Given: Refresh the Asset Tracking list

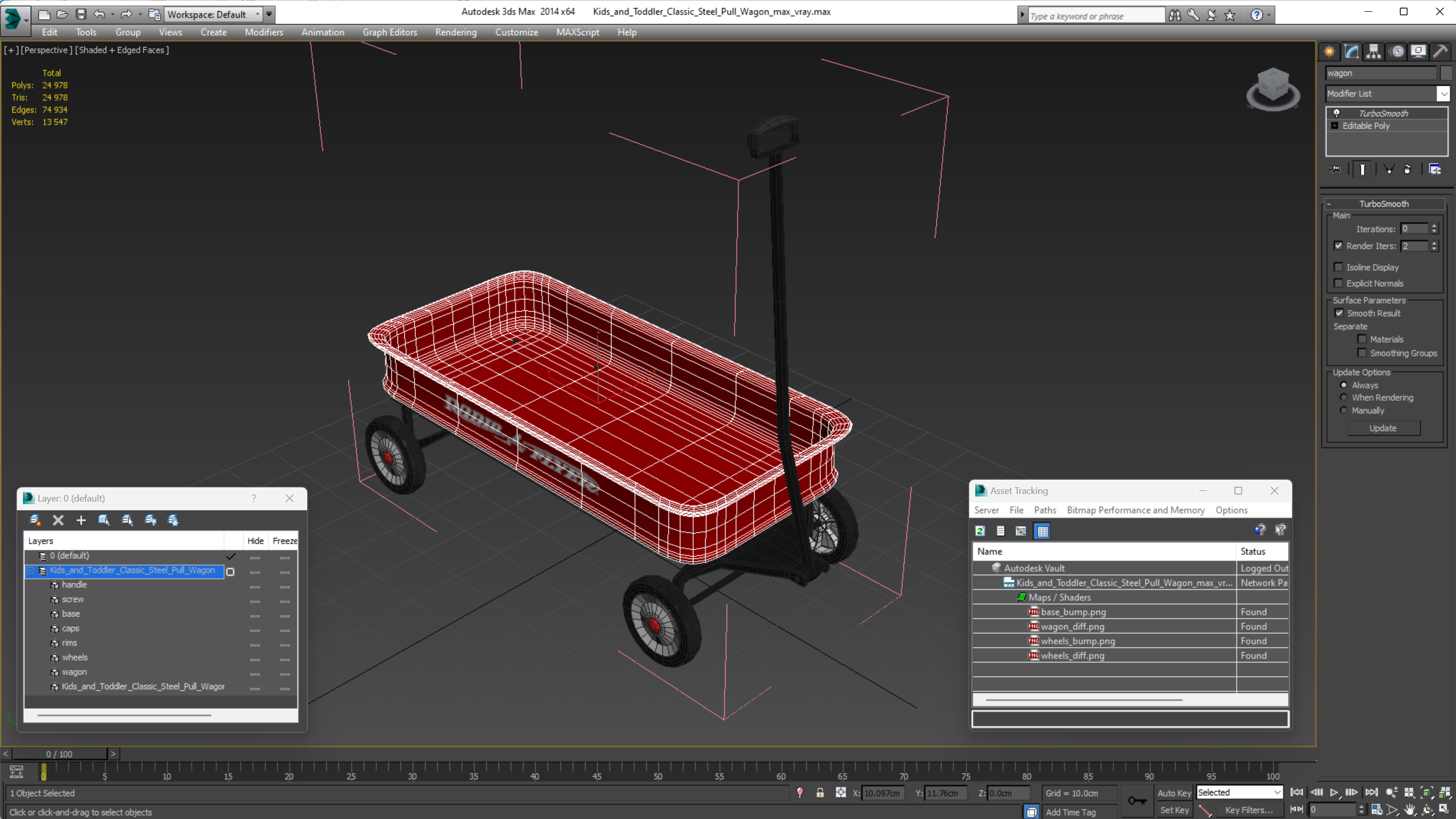Looking at the screenshot, I should (x=980, y=531).
